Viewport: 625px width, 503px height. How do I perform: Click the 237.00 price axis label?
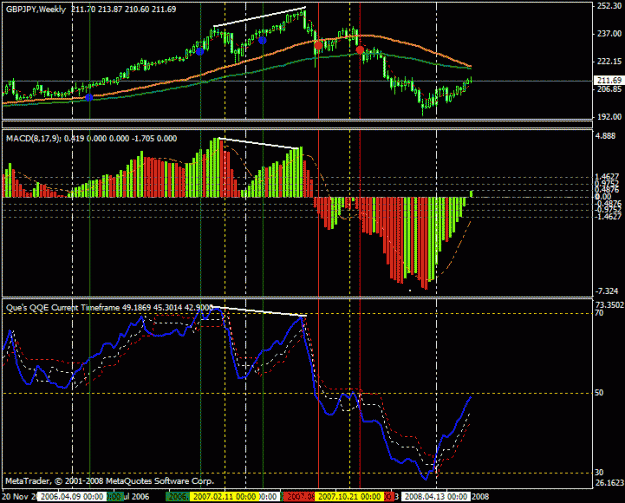pyautogui.click(x=609, y=34)
